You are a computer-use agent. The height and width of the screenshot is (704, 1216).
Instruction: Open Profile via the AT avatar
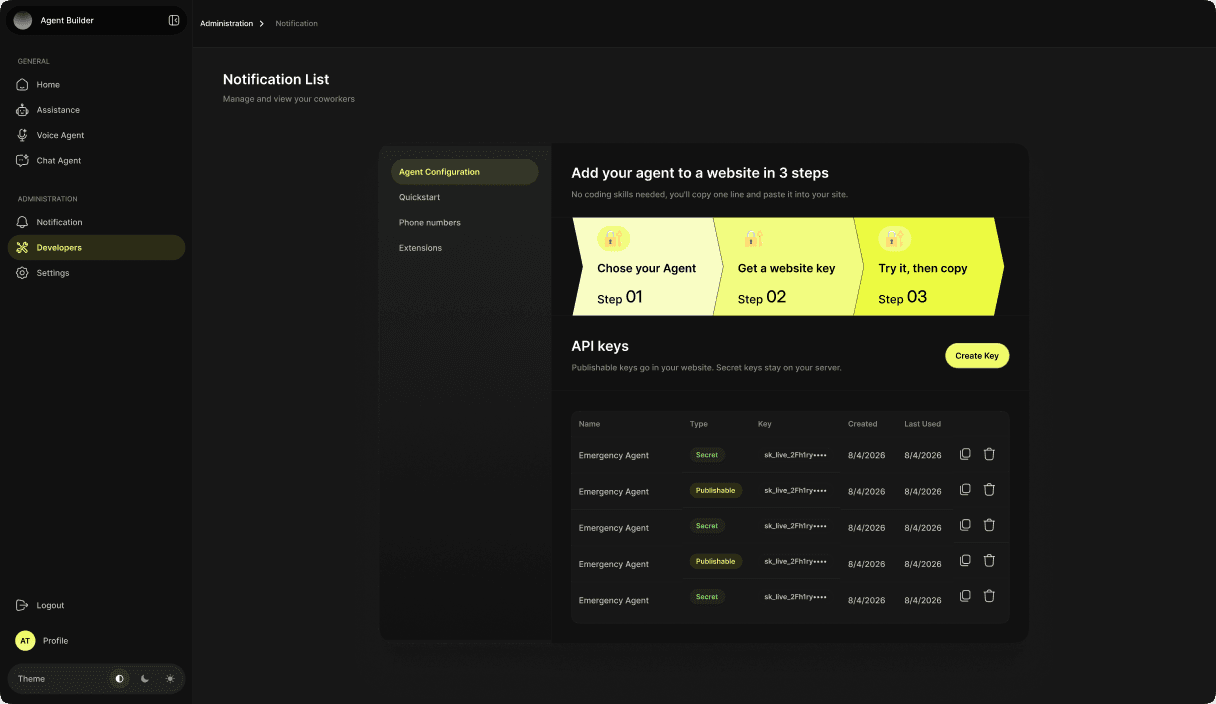point(25,641)
